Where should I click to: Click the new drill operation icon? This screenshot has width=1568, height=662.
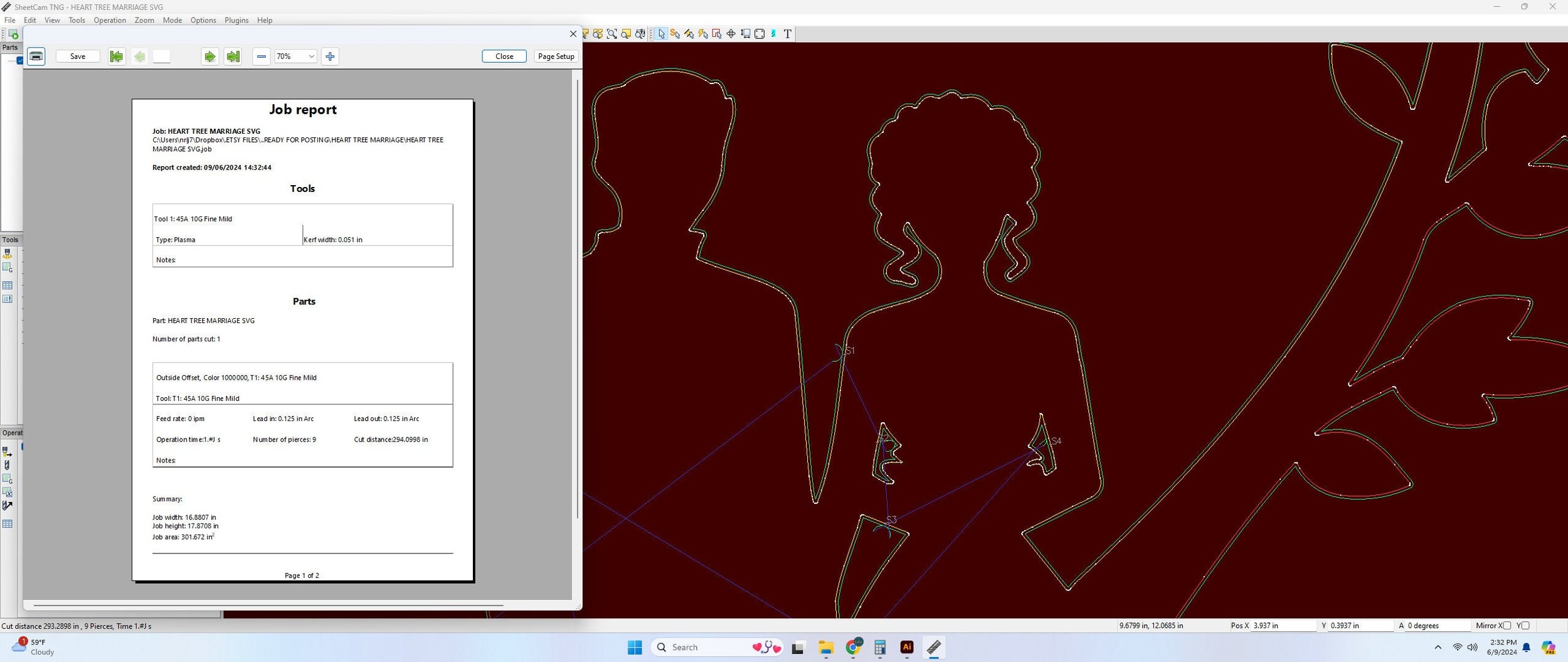click(8, 466)
